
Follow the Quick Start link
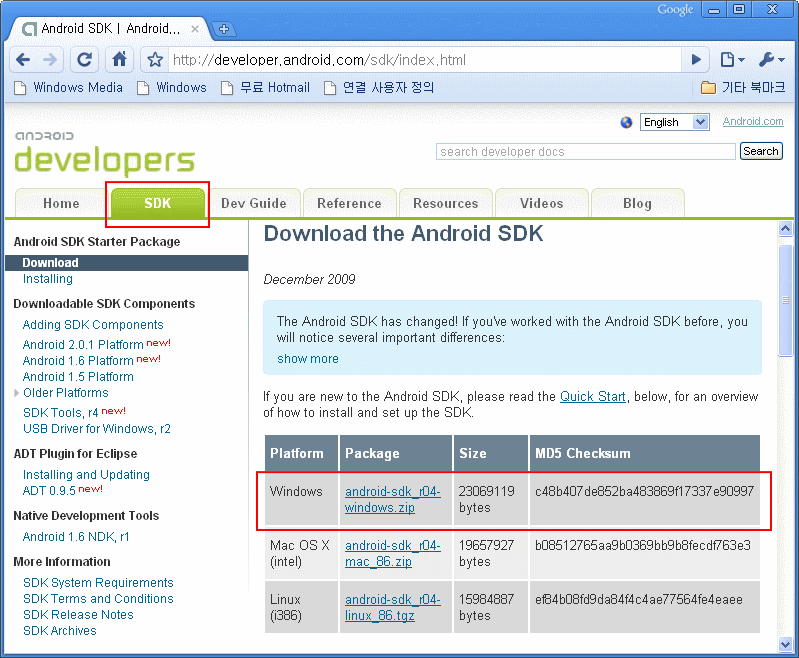[593, 397]
